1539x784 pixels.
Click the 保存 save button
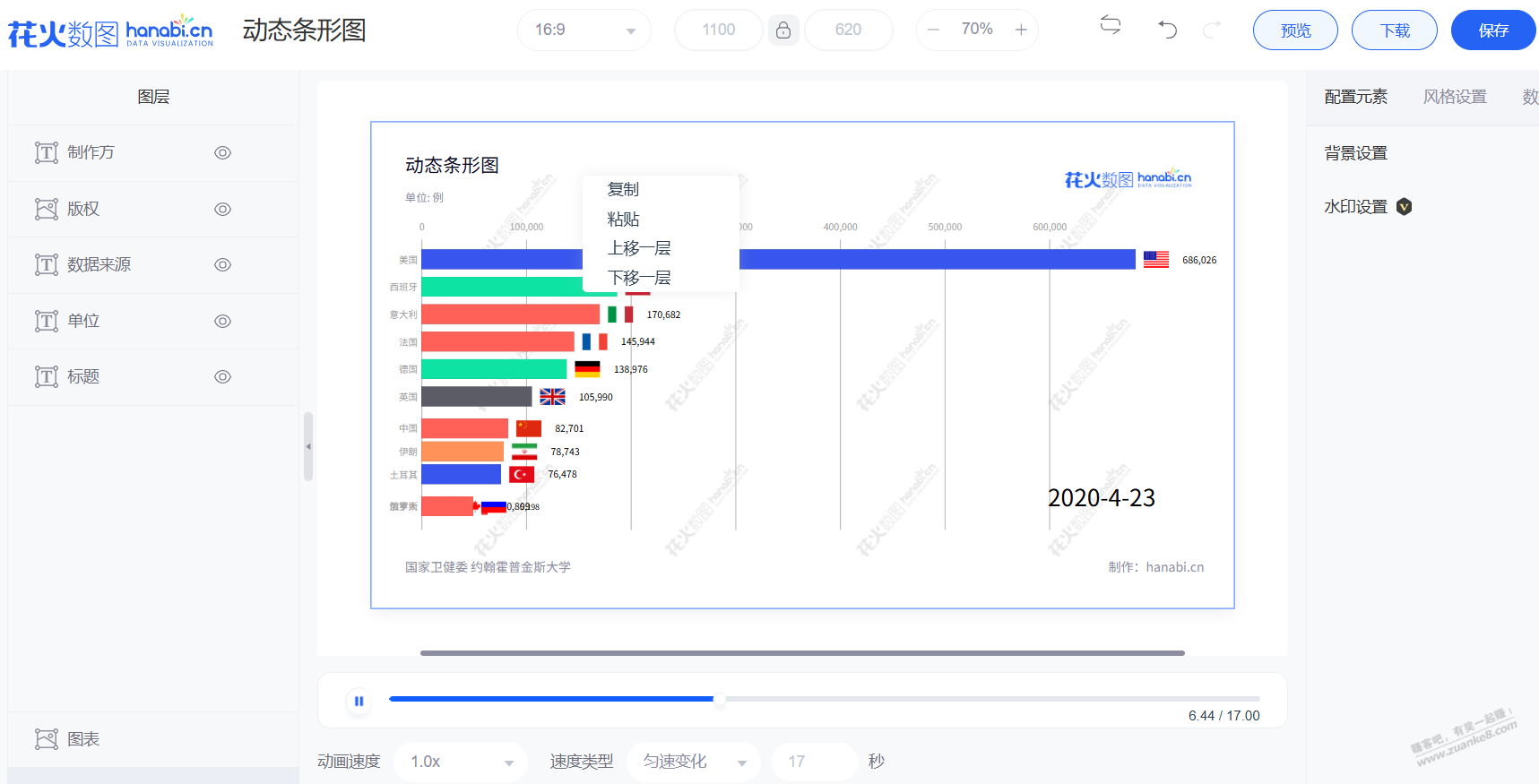point(1493,30)
